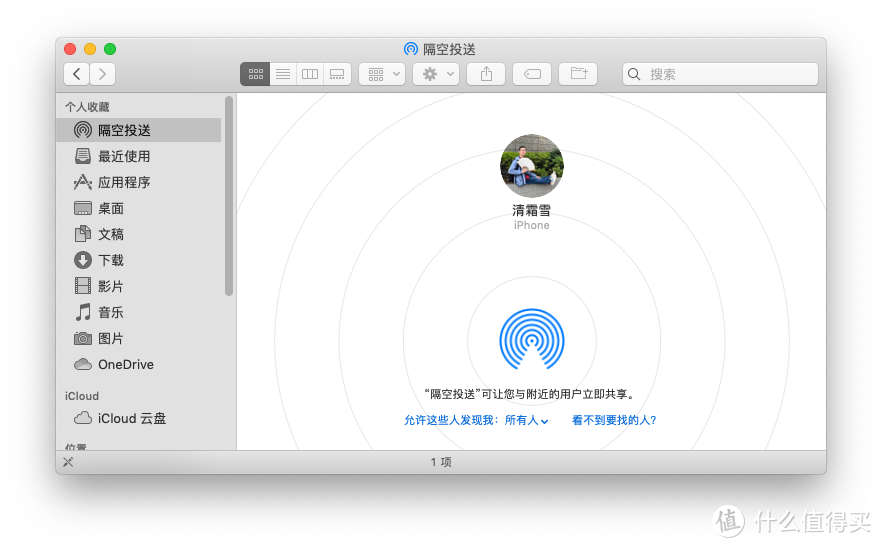Click the documents icon beside 文稿
Image resolution: width=882 pixels, height=548 pixels.
(x=83, y=234)
